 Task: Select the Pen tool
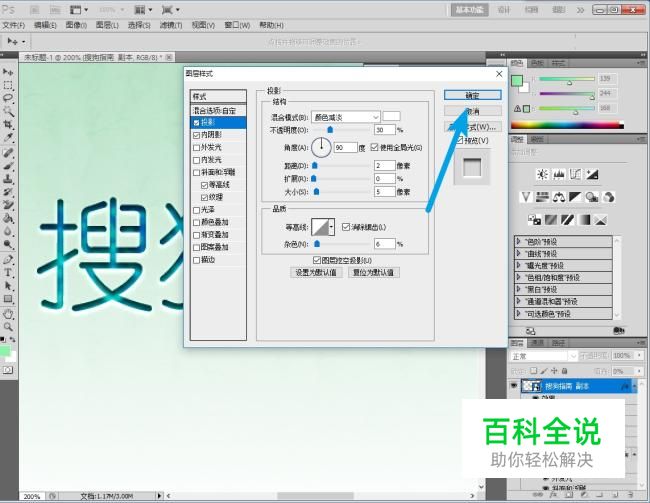(8, 260)
